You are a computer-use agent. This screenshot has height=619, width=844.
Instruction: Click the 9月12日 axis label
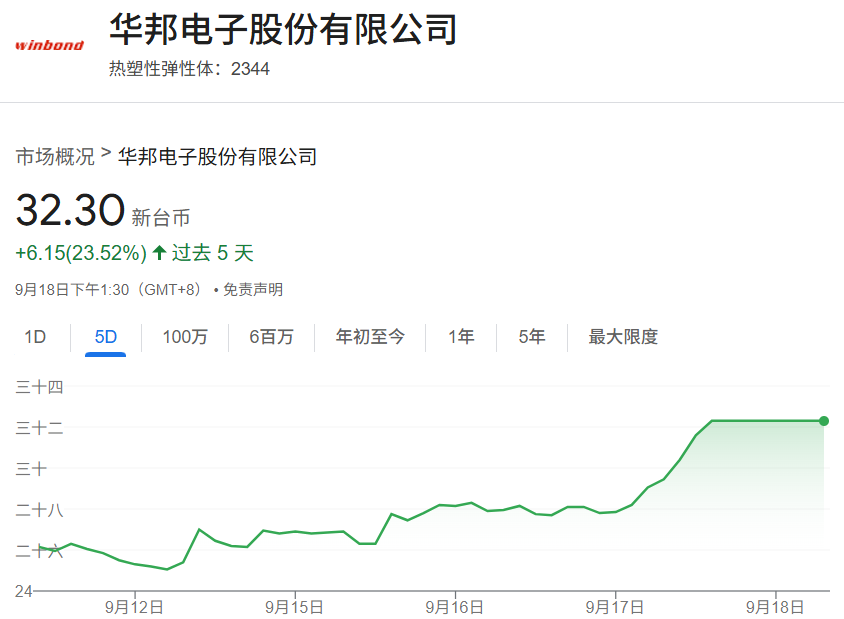tap(134, 607)
